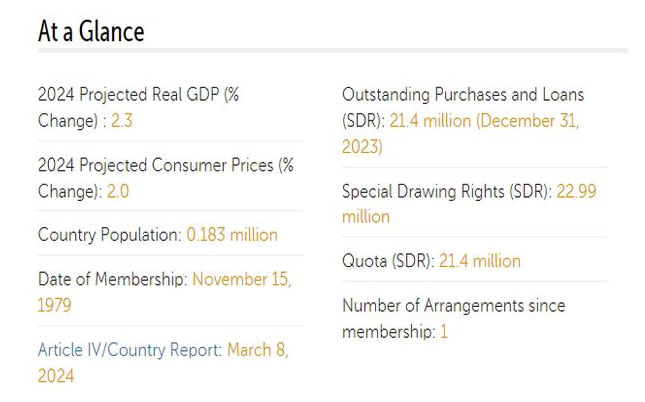
Task: Click the Country Population label
Action: [x=109, y=235]
